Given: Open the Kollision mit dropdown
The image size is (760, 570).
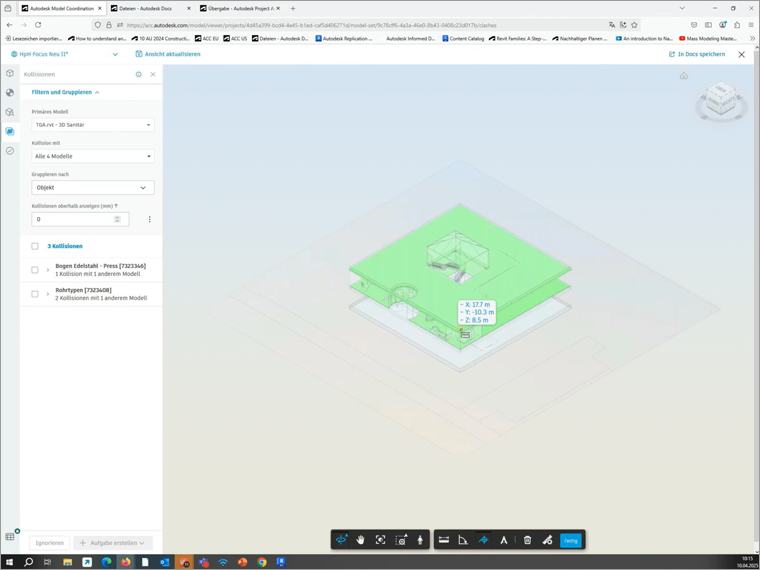Looking at the screenshot, I should (x=93, y=156).
